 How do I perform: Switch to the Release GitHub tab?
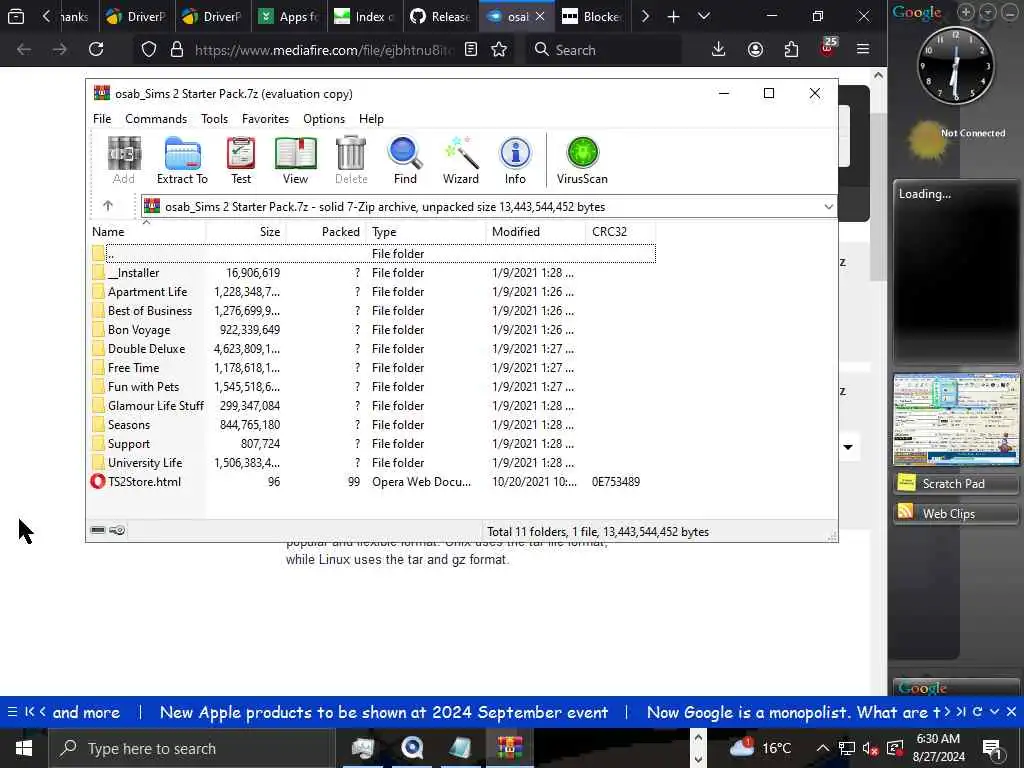tap(440, 16)
